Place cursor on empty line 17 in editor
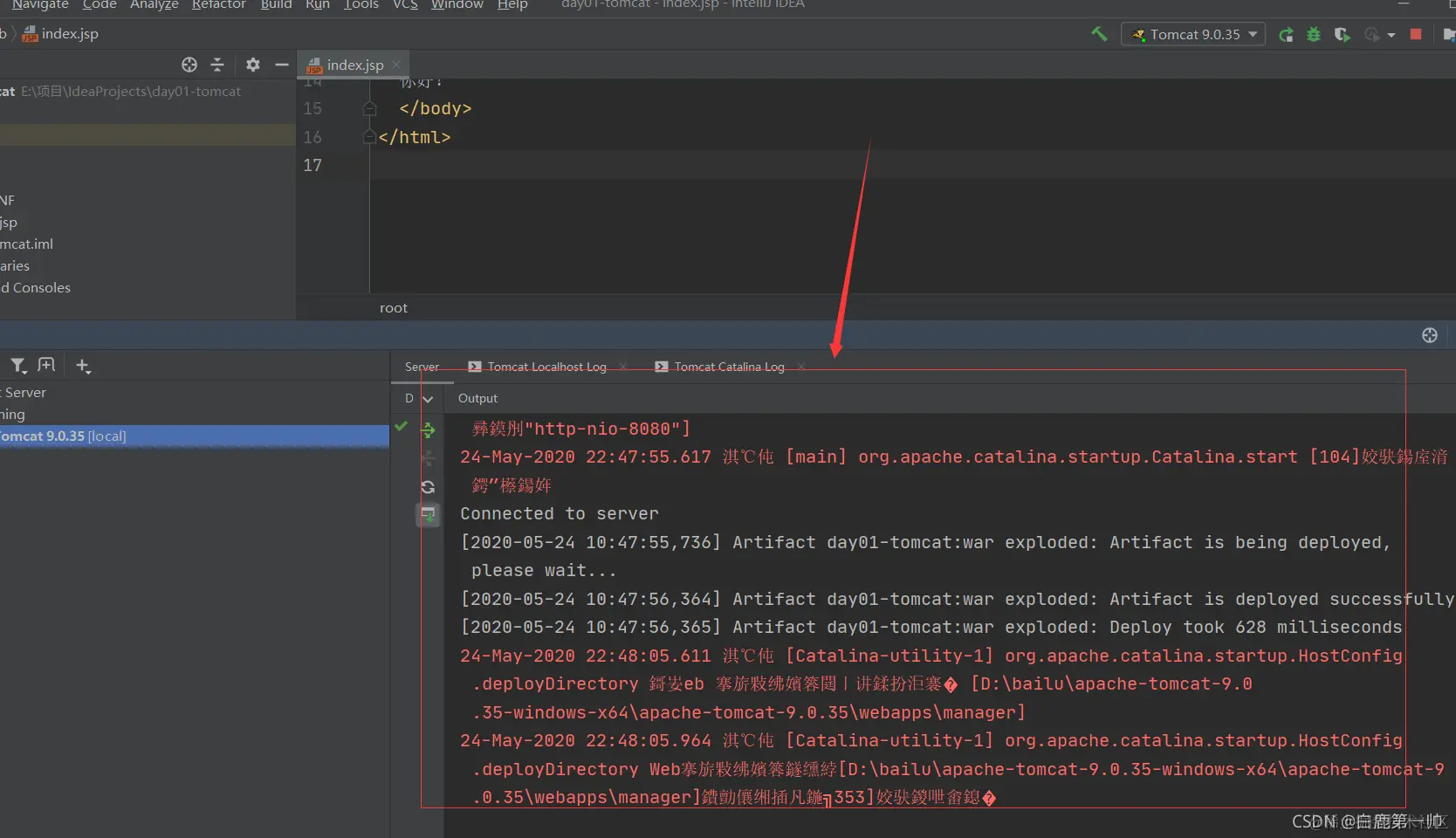The image size is (1456, 838). 912,166
